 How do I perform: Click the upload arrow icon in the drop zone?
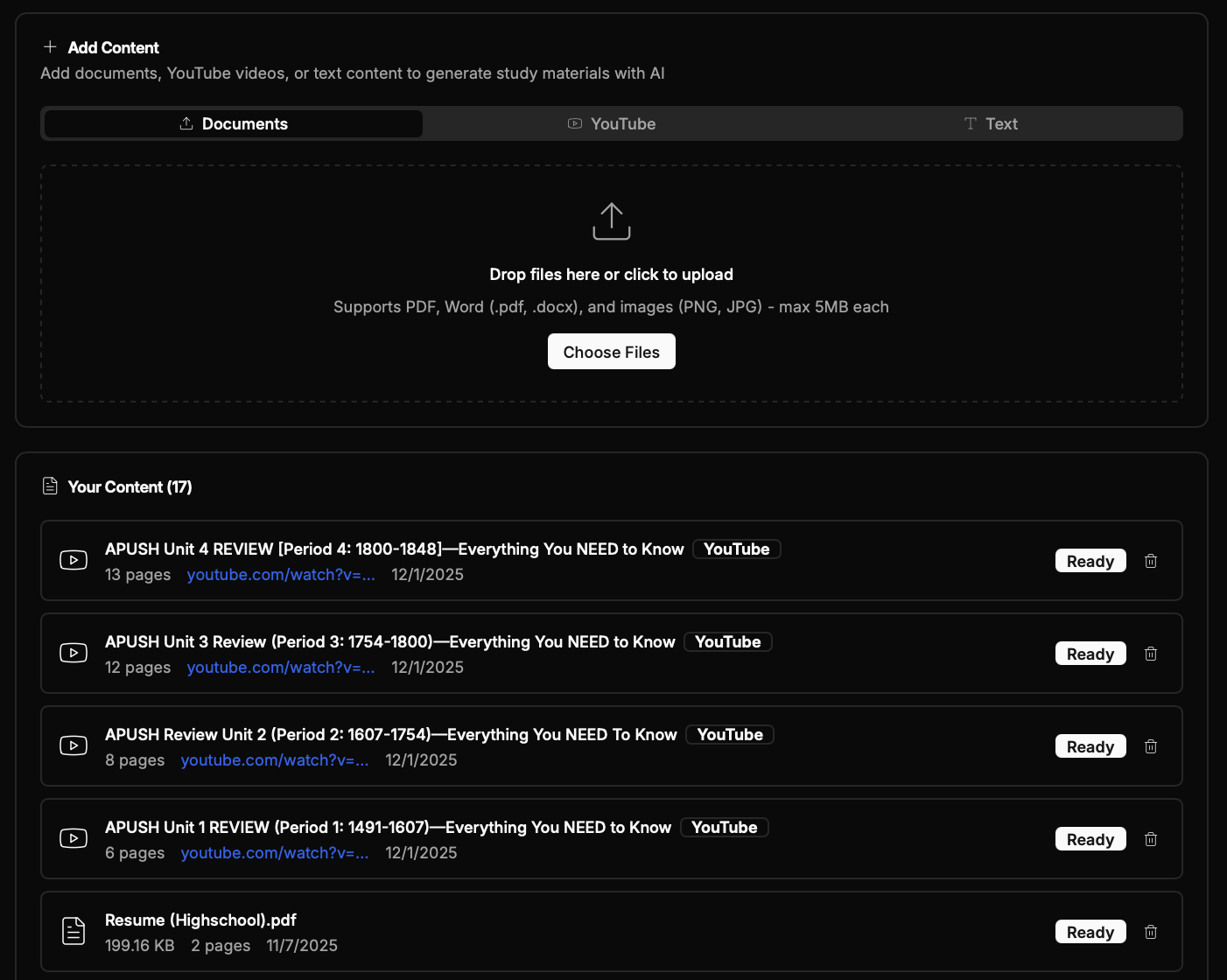611,220
